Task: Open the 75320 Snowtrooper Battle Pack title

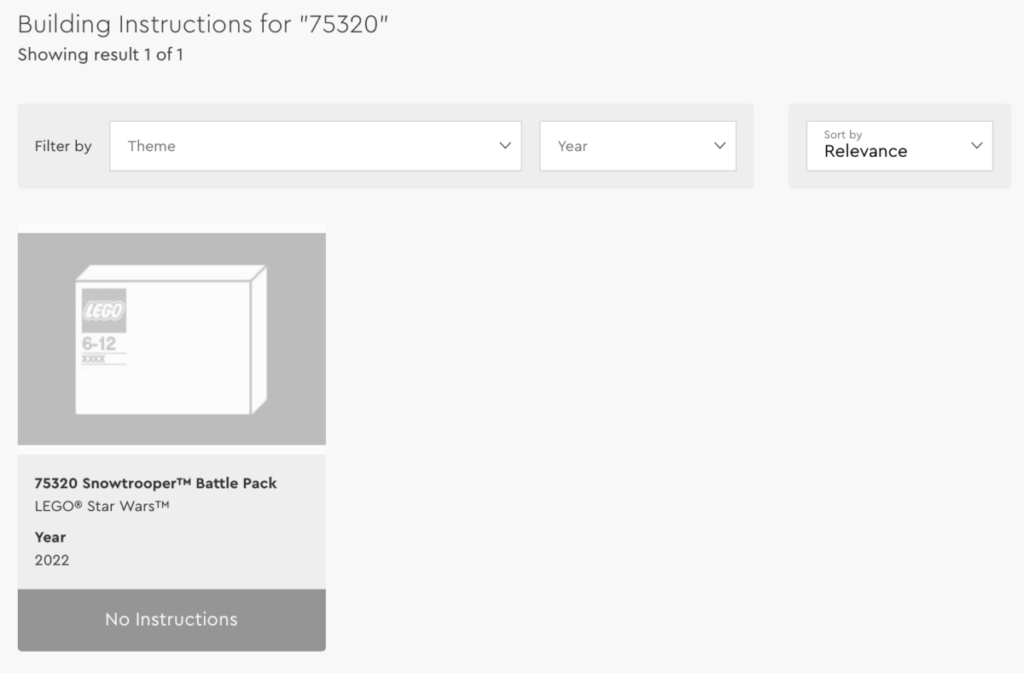Action: tap(155, 483)
